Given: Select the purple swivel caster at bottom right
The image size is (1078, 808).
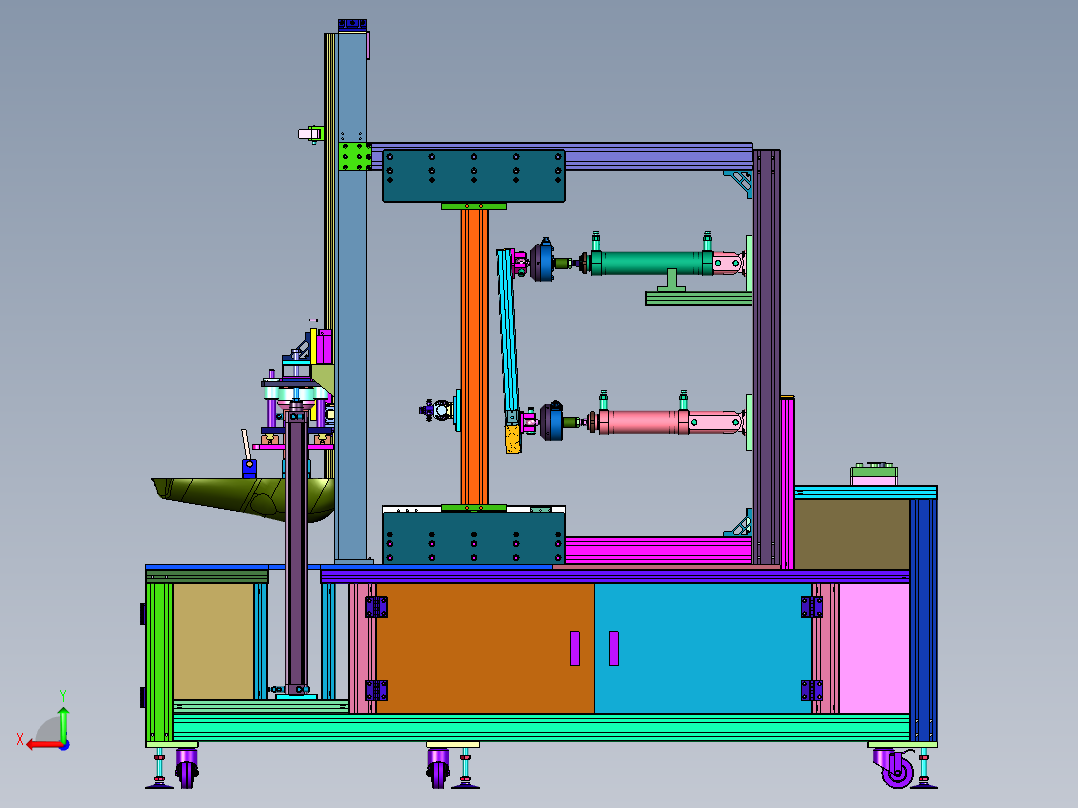Looking at the screenshot, I should [895, 768].
